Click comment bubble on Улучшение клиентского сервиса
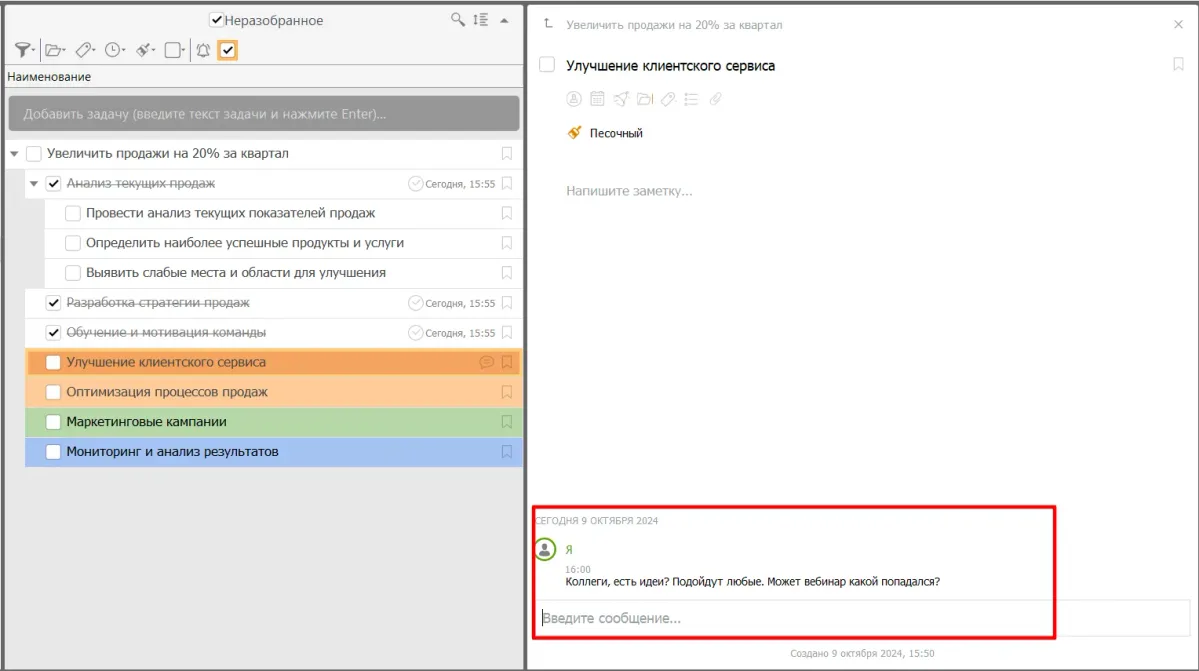This screenshot has height=671, width=1199. [487, 362]
